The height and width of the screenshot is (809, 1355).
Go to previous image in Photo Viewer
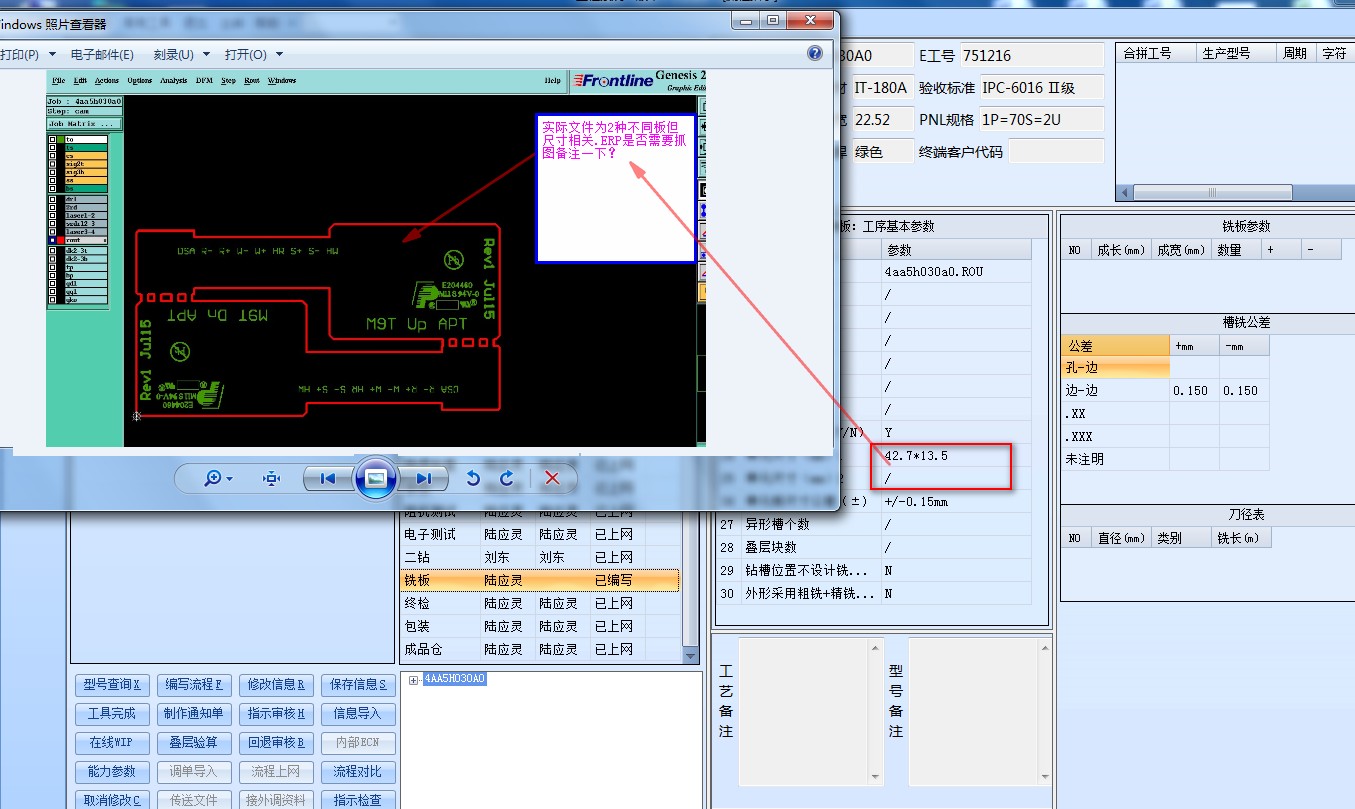(x=328, y=478)
